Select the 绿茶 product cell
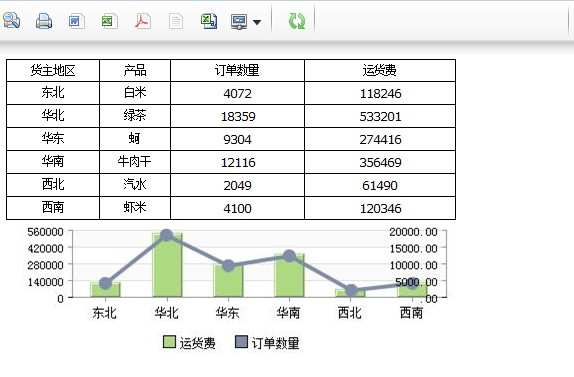The height and width of the screenshot is (377, 574). (135, 116)
